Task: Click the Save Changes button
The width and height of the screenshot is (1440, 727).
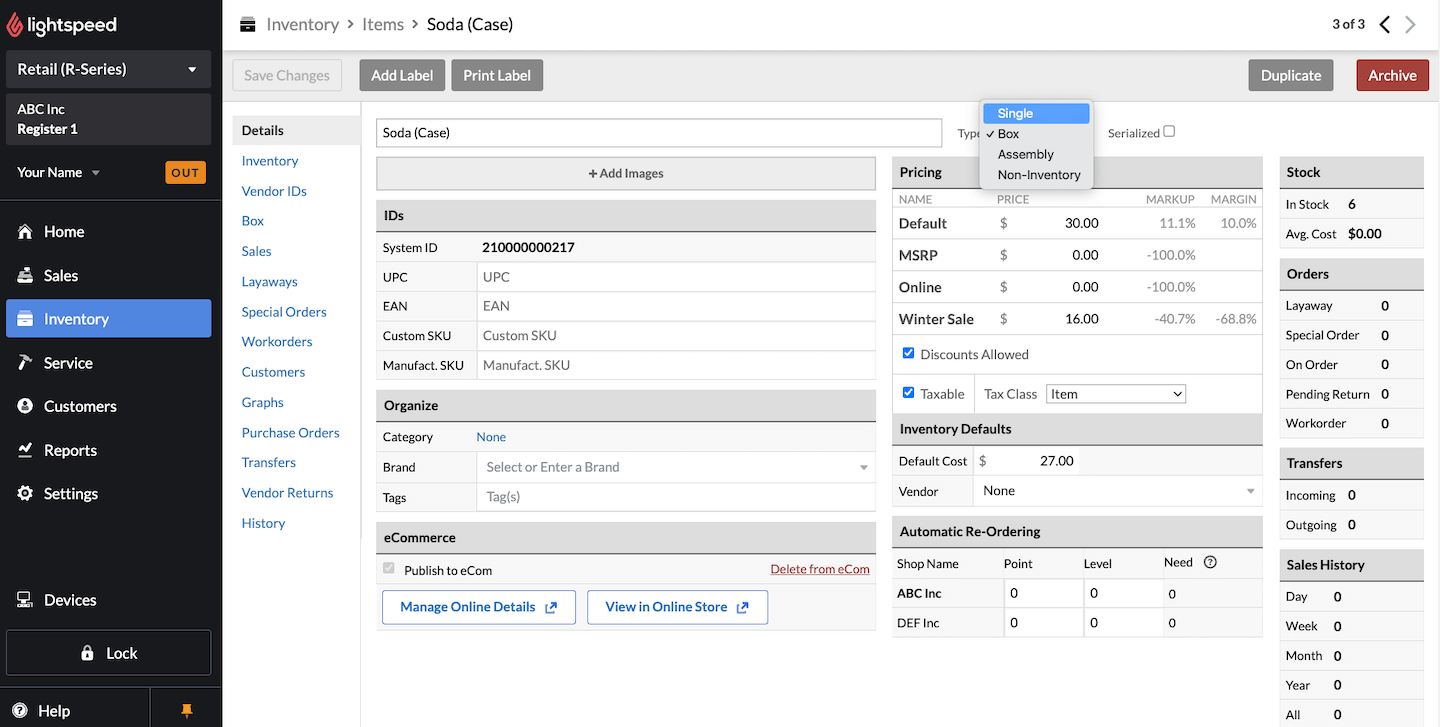Action: pyautogui.click(x=287, y=75)
